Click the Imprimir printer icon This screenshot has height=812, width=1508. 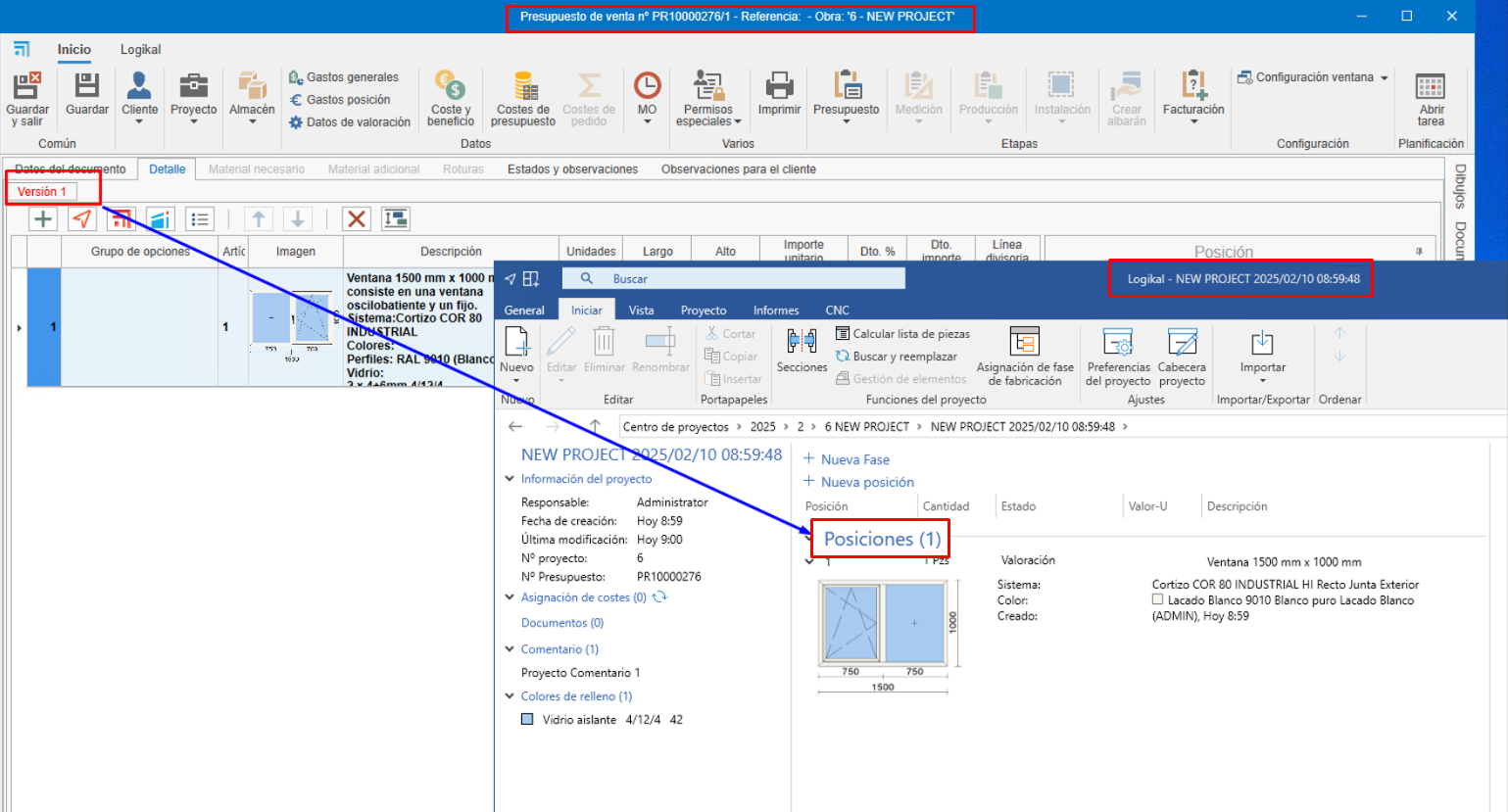(x=779, y=86)
